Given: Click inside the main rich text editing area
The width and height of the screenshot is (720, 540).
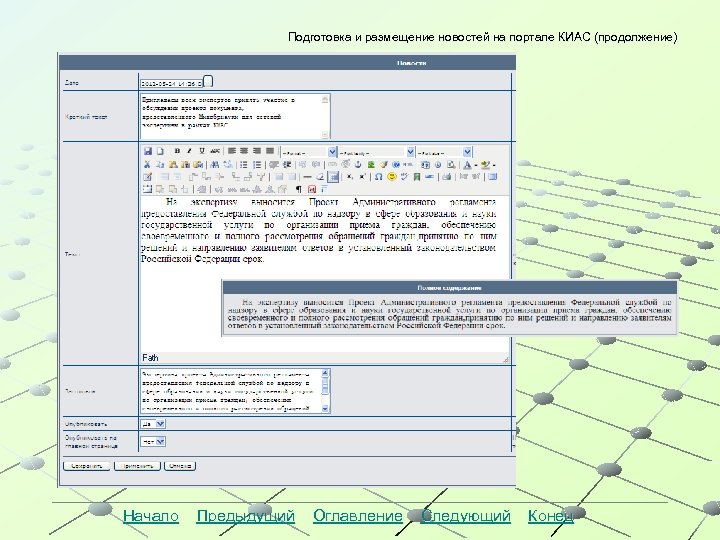Looking at the screenshot, I should tap(325, 273).
